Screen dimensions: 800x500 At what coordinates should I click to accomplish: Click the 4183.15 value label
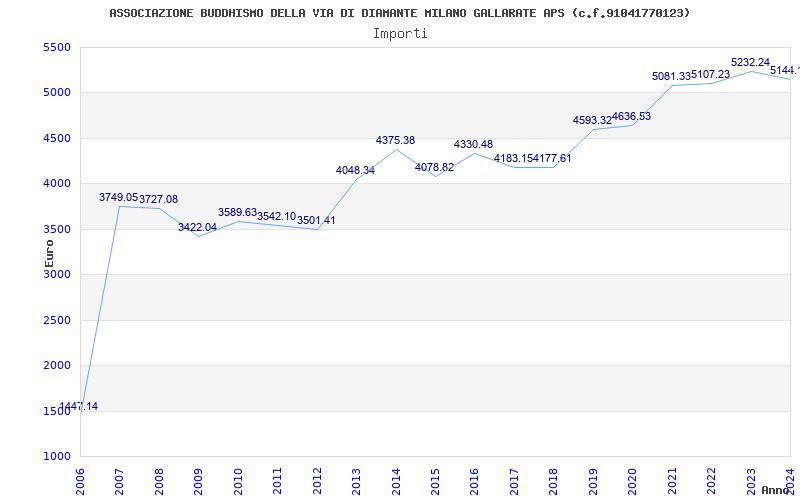coord(513,158)
